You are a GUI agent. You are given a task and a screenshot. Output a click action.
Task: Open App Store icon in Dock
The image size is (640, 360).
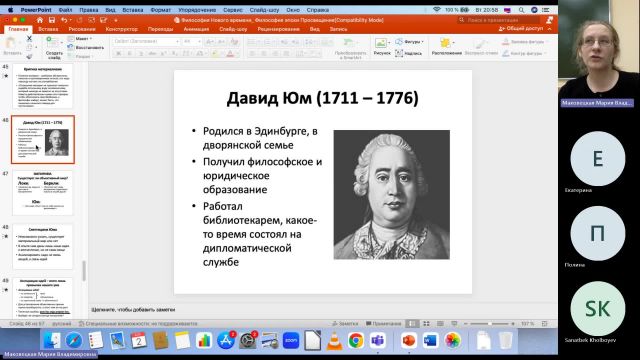click(x=226, y=340)
